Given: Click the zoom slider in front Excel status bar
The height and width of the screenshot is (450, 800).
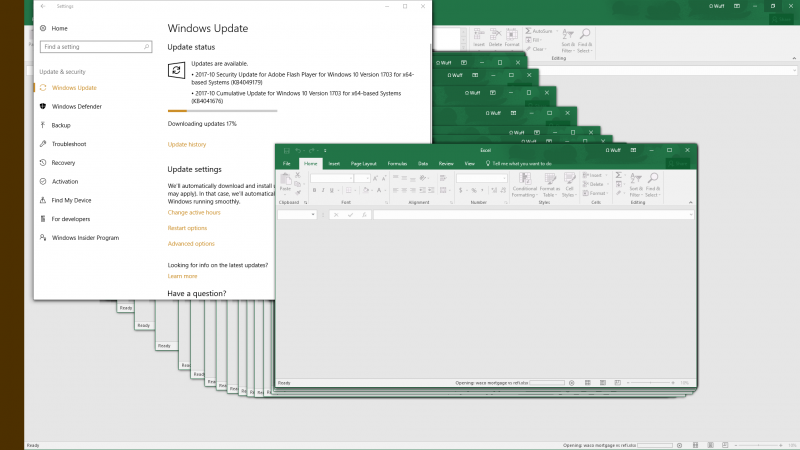Looking at the screenshot, I should point(652,382).
